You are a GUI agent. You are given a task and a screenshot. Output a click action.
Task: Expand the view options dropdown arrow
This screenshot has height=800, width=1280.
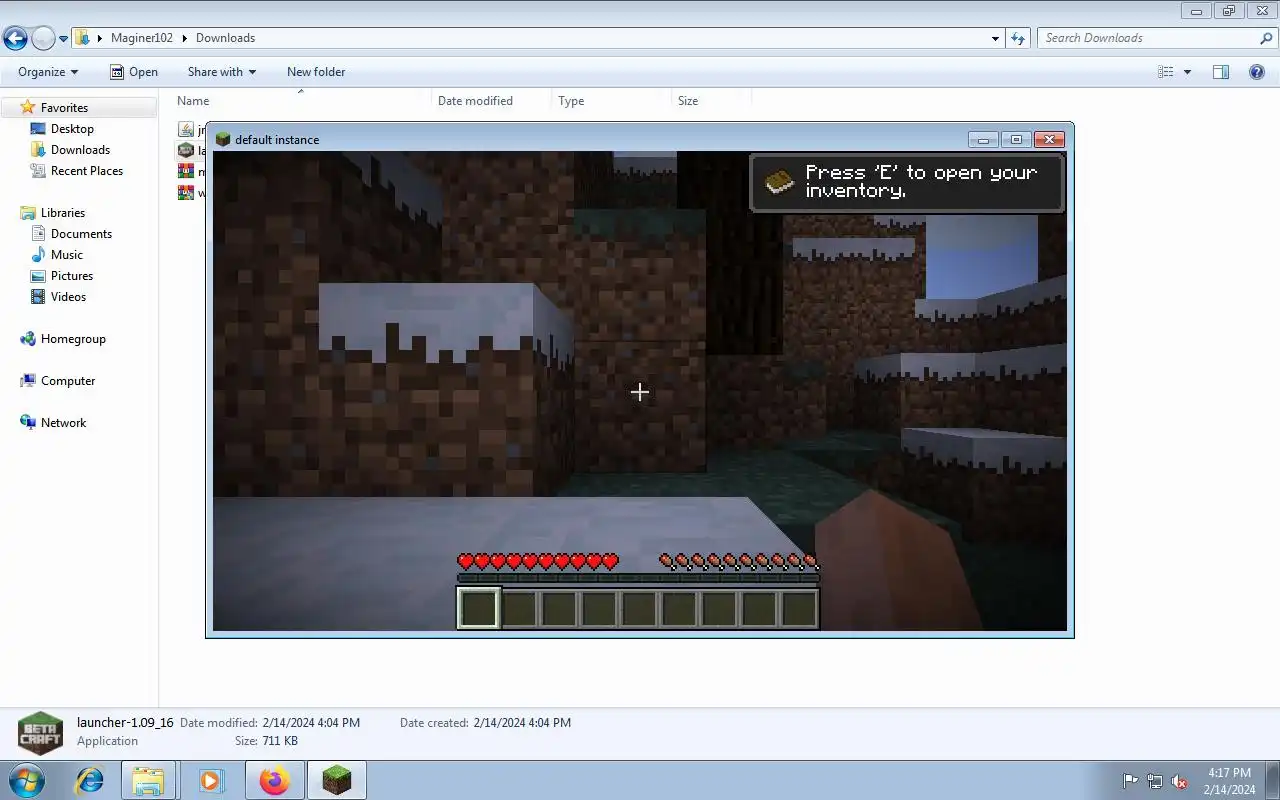tap(1187, 72)
